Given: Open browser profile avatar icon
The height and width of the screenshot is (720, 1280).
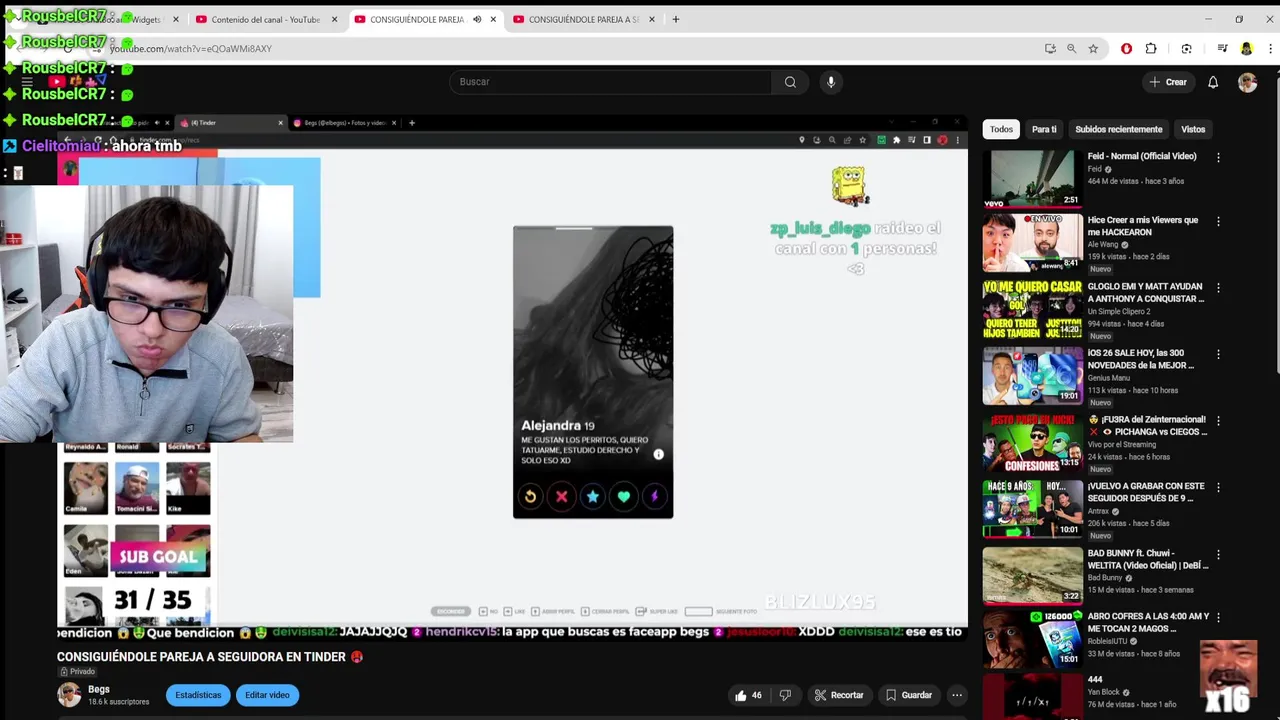Looking at the screenshot, I should (1246, 48).
